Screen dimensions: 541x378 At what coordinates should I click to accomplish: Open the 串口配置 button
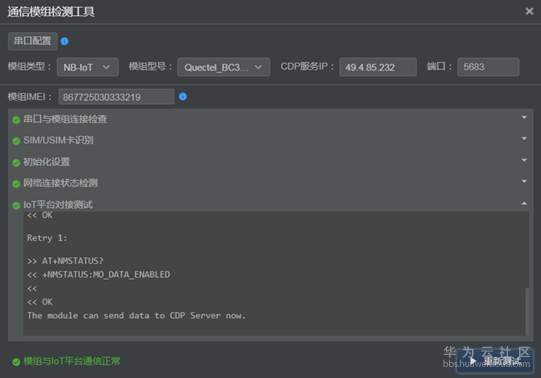(32, 41)
